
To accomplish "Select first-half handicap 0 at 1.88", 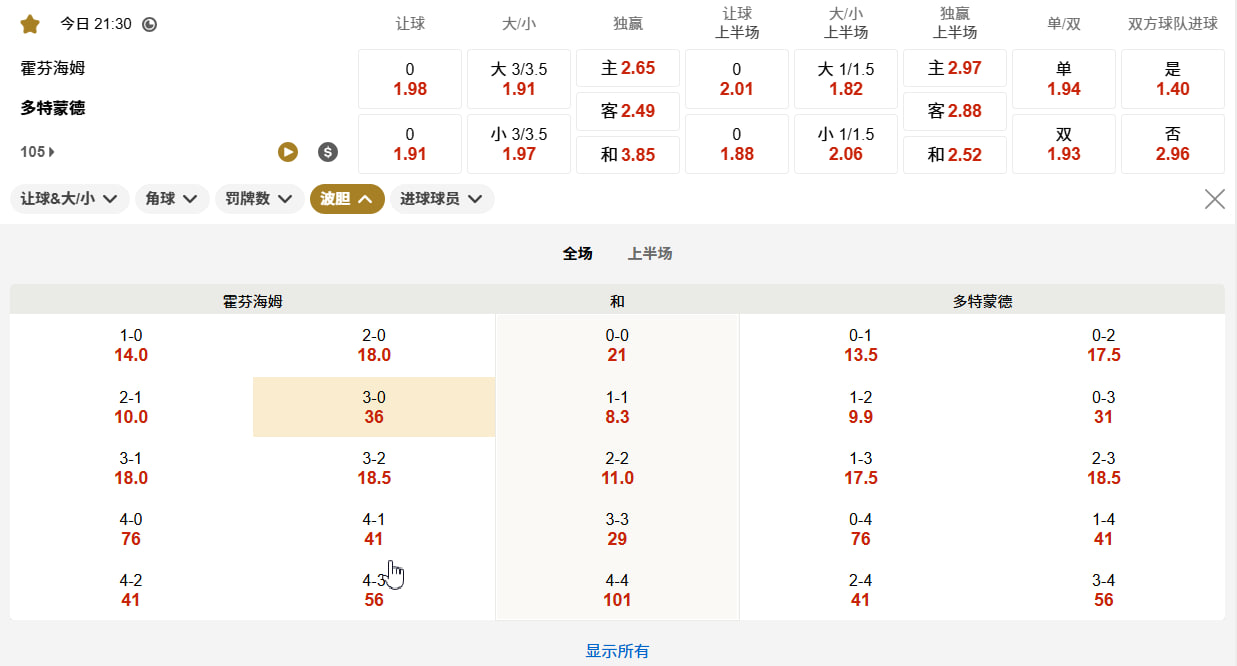I will [x=737, y=144].
